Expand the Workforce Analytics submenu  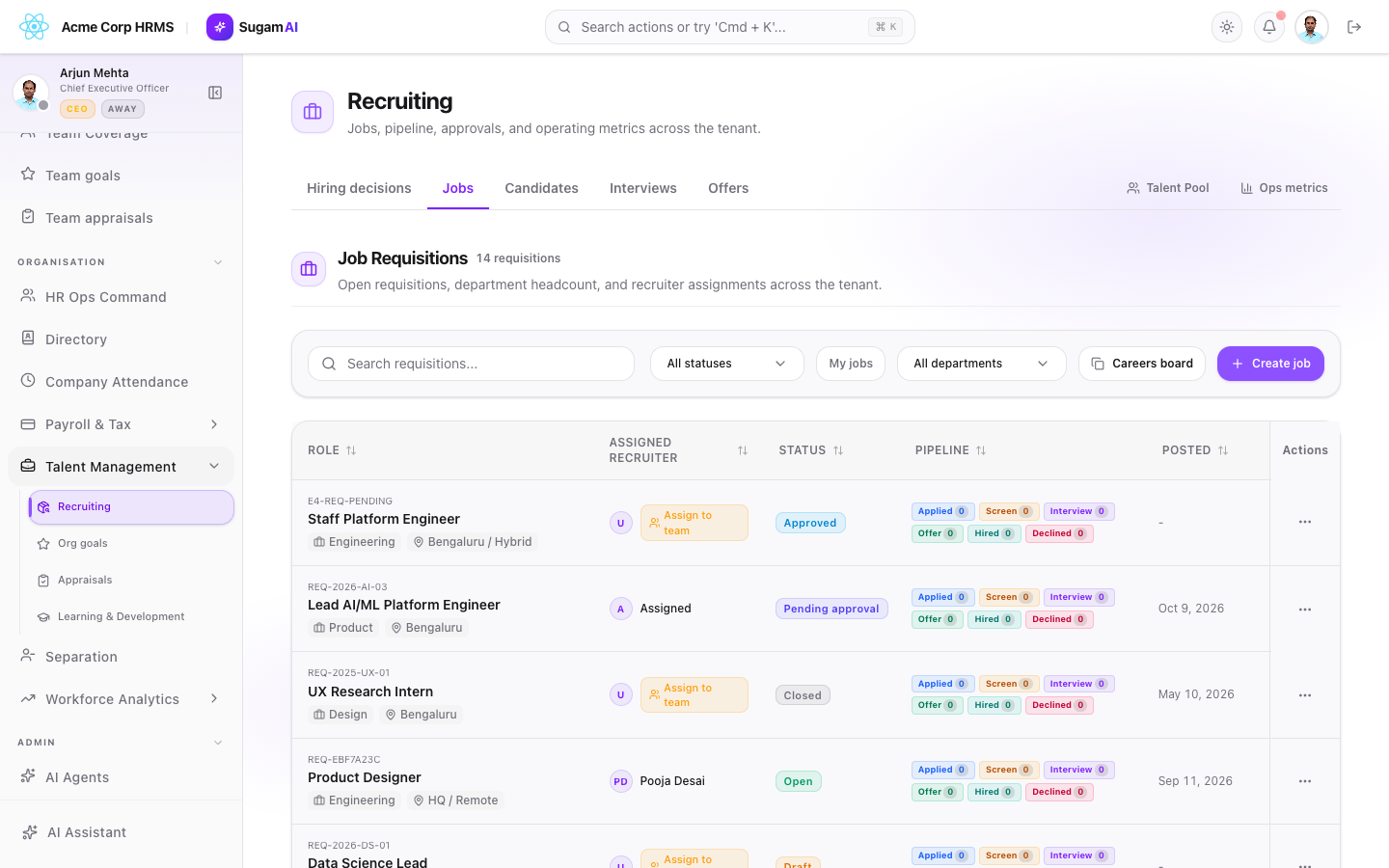121,699
